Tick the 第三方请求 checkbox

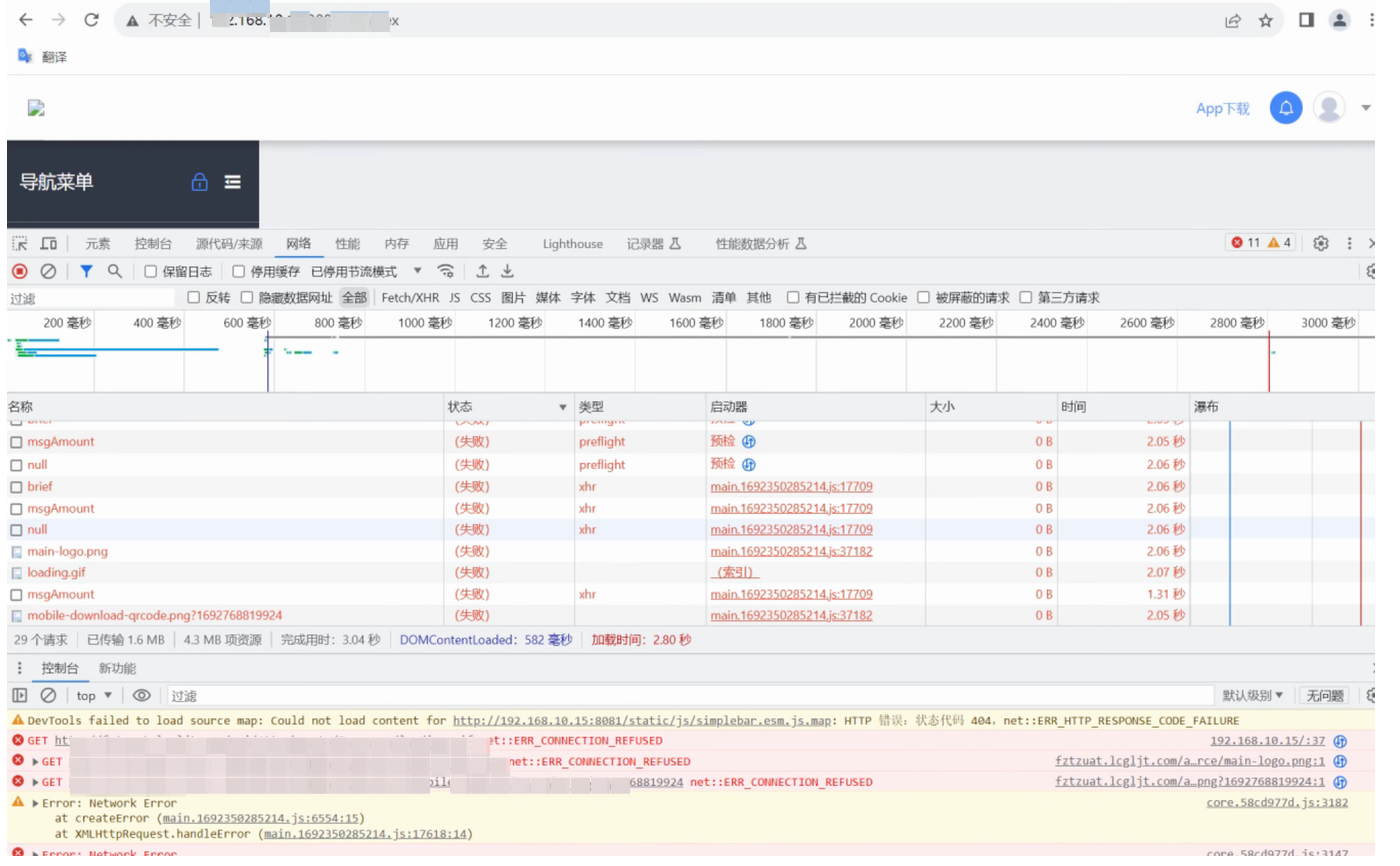pos(1025,297)
